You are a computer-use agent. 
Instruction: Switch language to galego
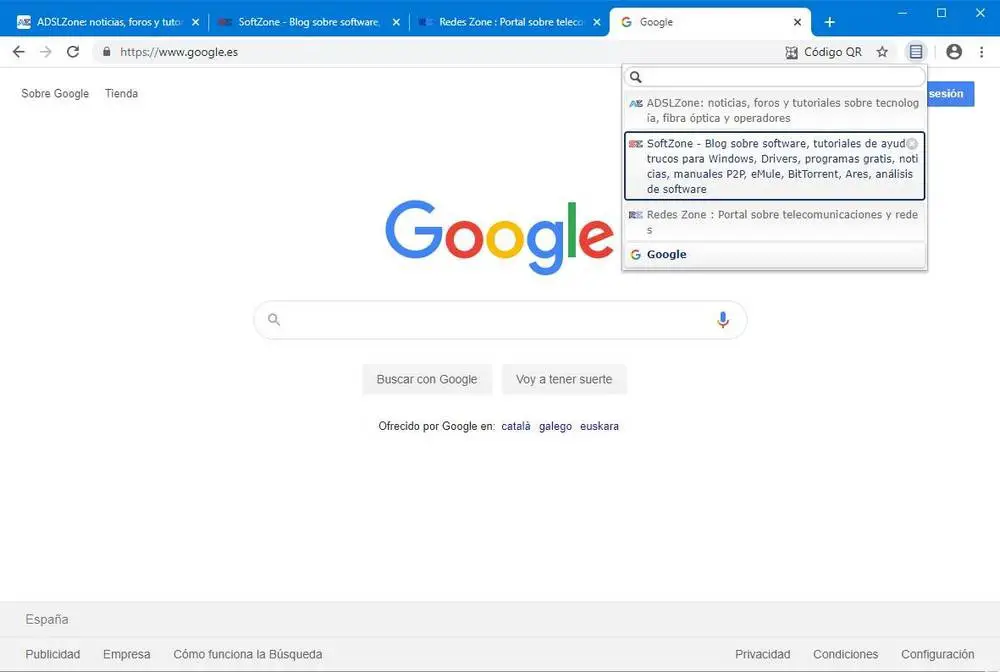[555, 426]
